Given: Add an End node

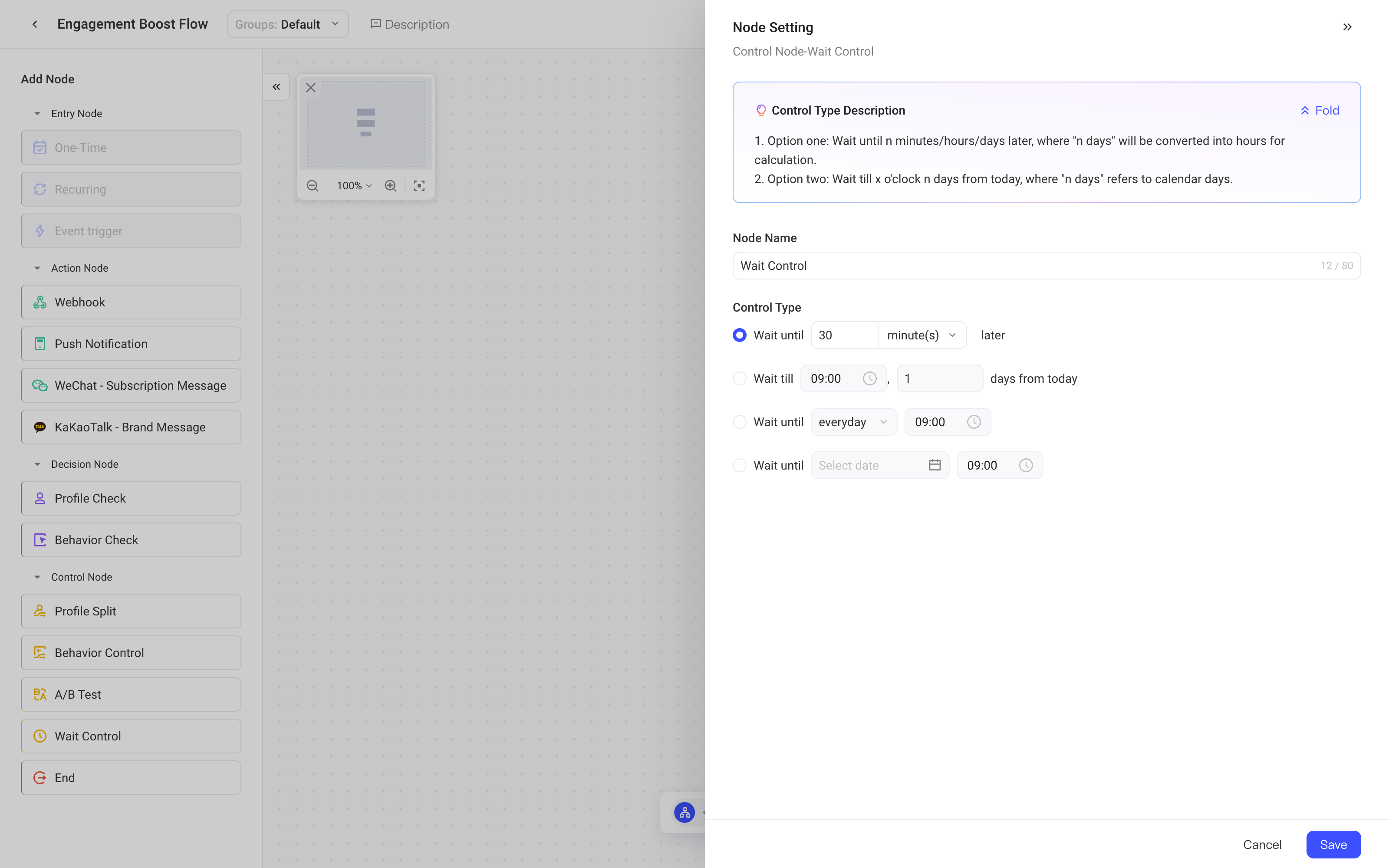Looking at the screenshot, I should (x=131, y=778).
